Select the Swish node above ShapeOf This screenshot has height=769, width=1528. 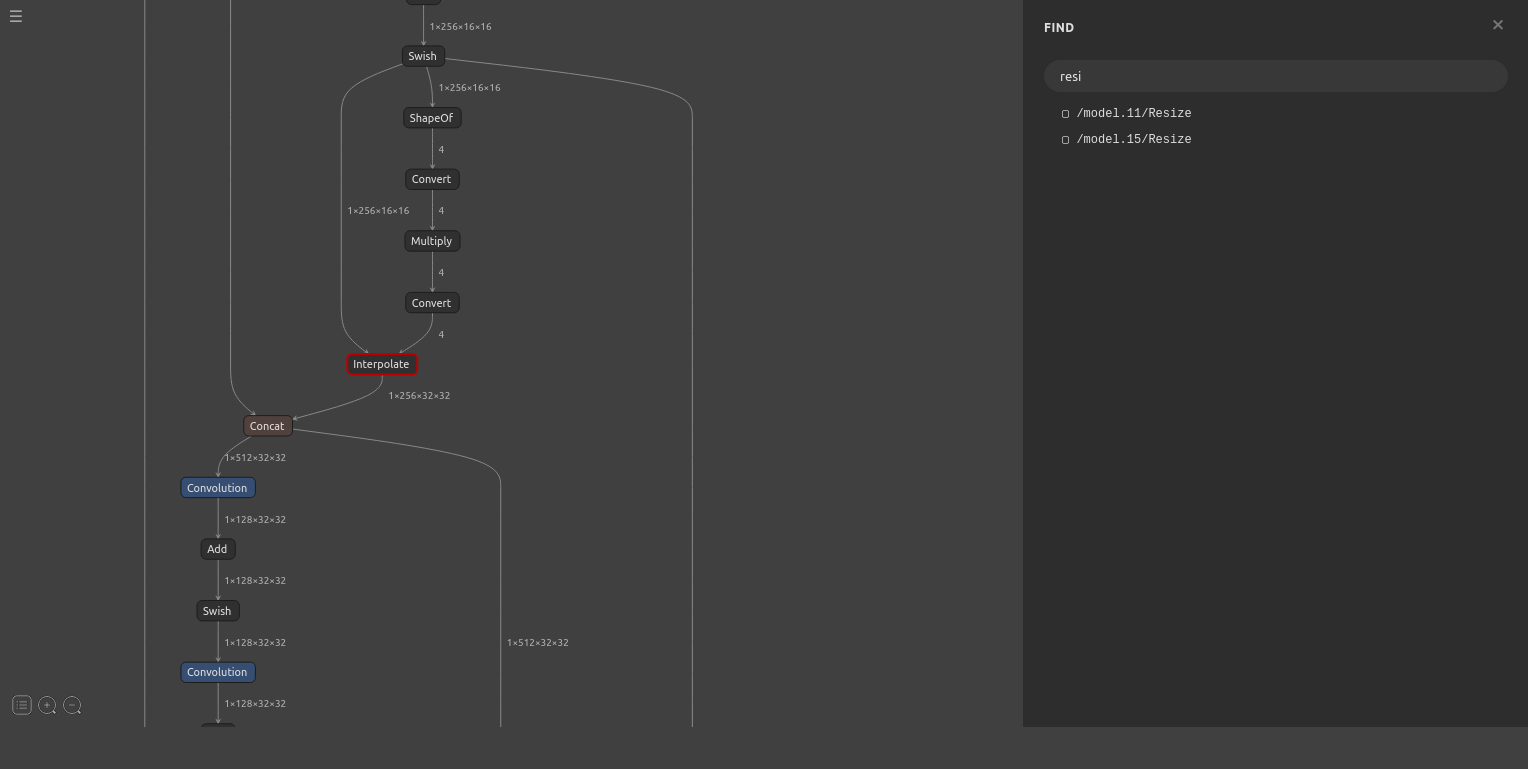click(422, 56)
